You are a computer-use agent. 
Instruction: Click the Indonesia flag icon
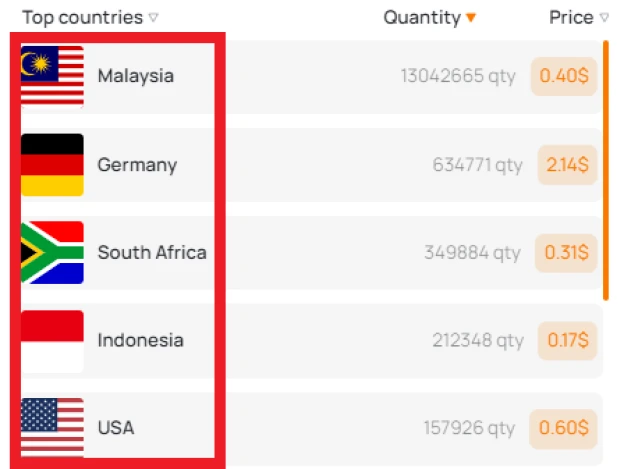click(52, 341)
